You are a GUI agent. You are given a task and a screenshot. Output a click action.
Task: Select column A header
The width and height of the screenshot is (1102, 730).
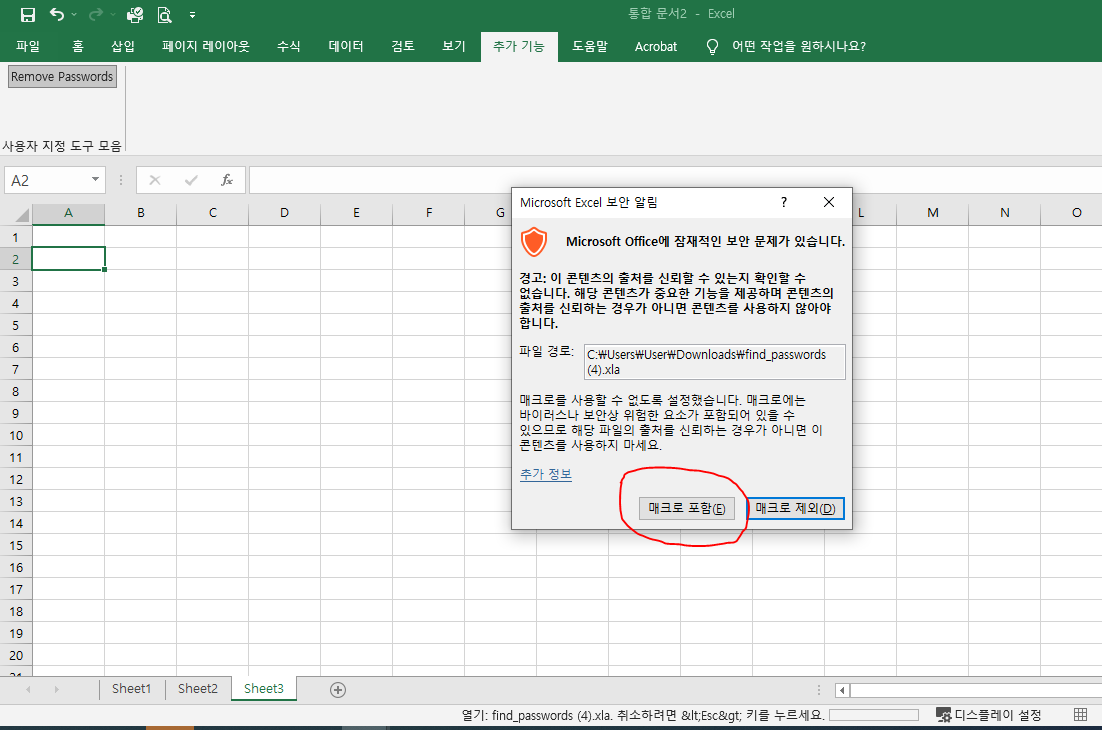click(68, 213)
